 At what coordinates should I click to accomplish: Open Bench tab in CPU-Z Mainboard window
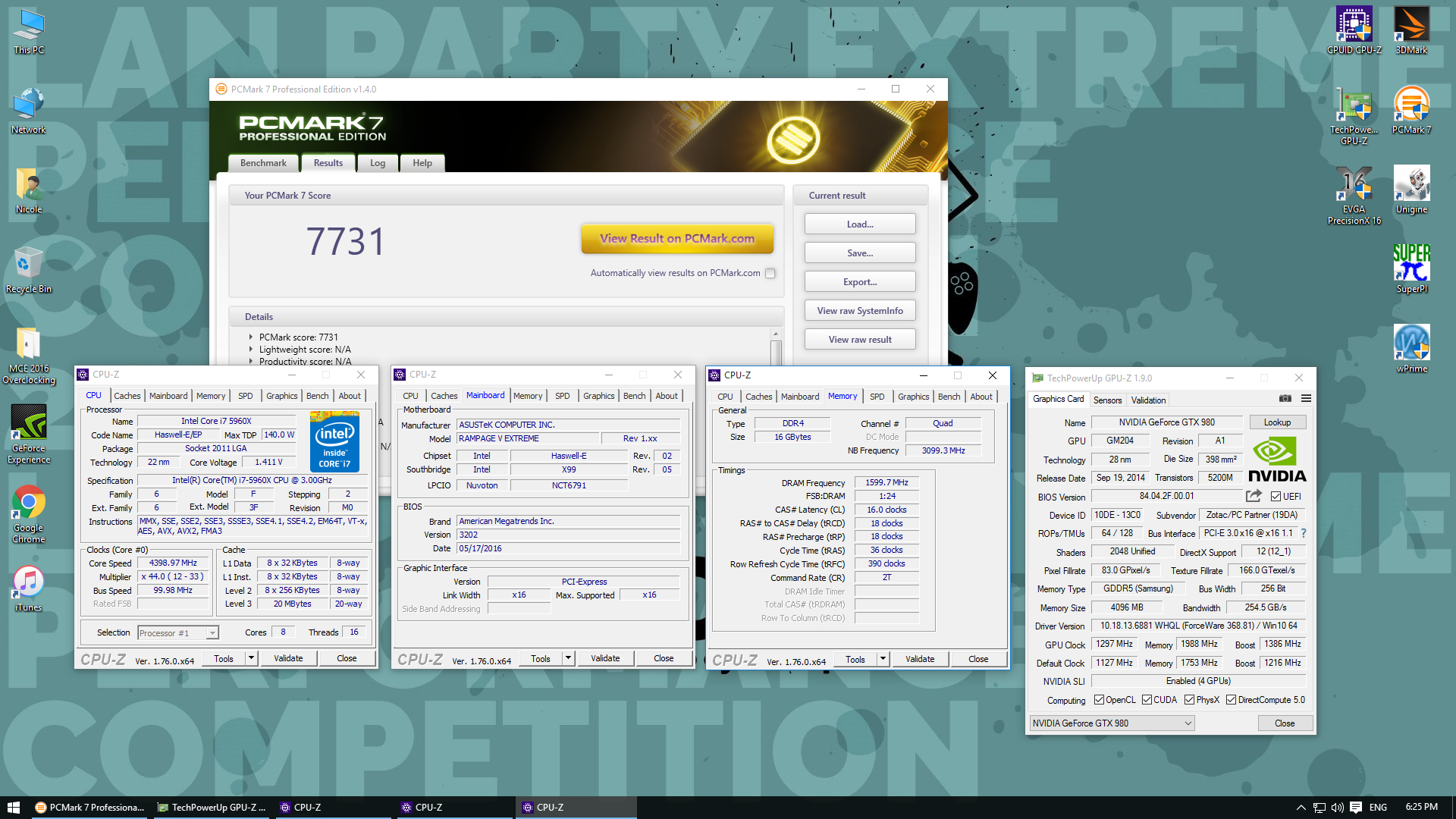point(634,396)
